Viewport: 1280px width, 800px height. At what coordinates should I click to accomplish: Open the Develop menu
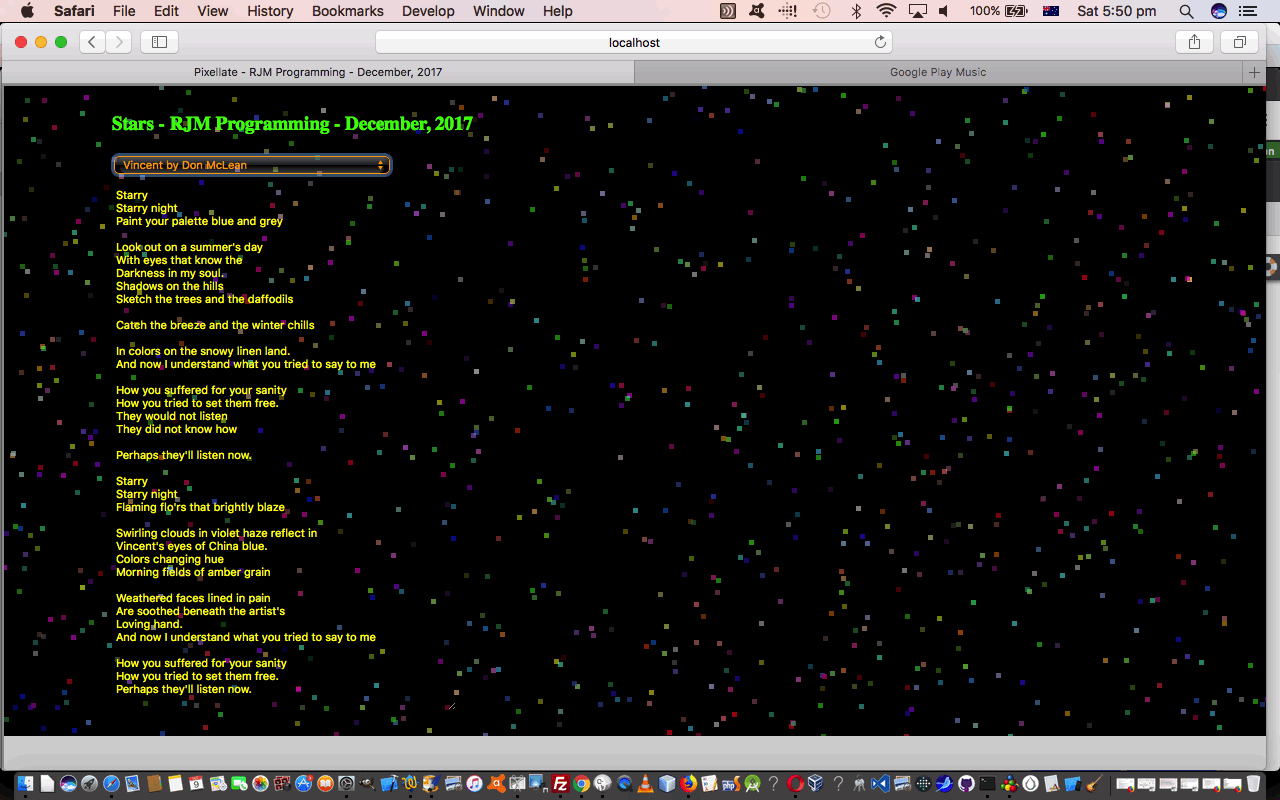pos(428,11)
